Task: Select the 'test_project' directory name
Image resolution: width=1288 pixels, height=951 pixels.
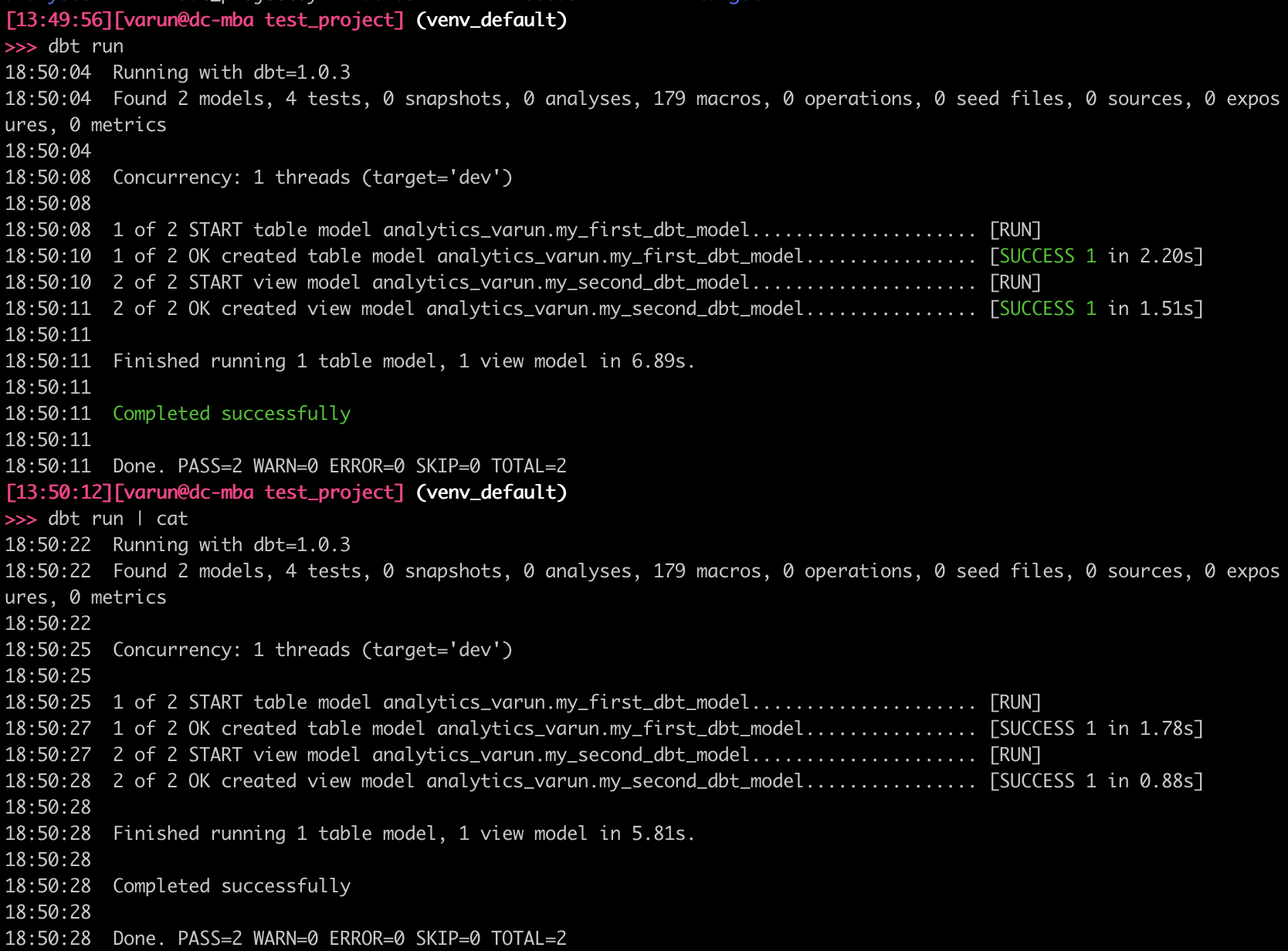Action: click(330, 19)
